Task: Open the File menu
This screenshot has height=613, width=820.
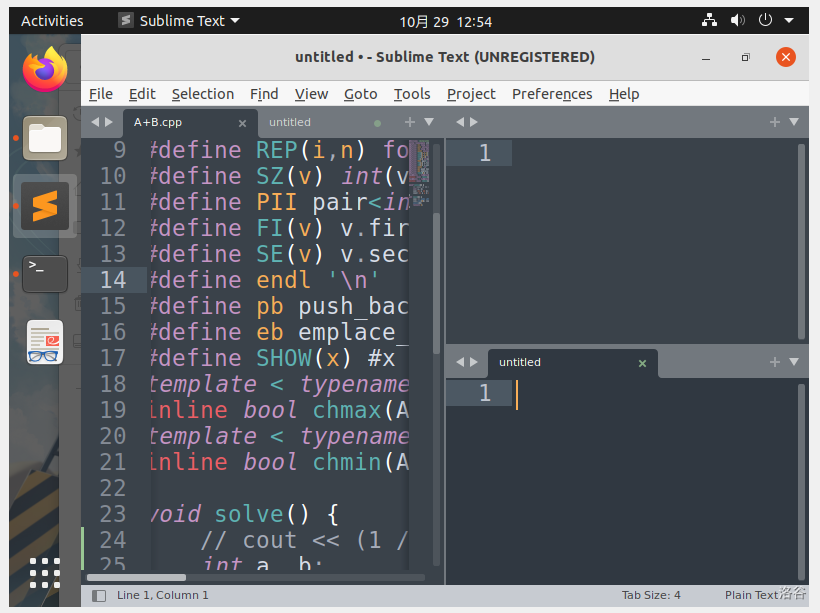Action: pos(101,94)
